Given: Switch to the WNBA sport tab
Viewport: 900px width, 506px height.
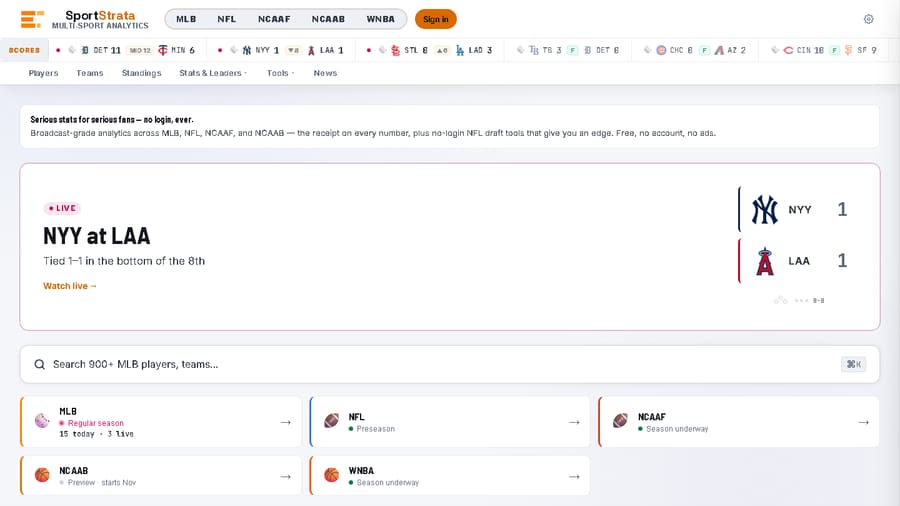Looking at the screenshot, I should [381, 19].
